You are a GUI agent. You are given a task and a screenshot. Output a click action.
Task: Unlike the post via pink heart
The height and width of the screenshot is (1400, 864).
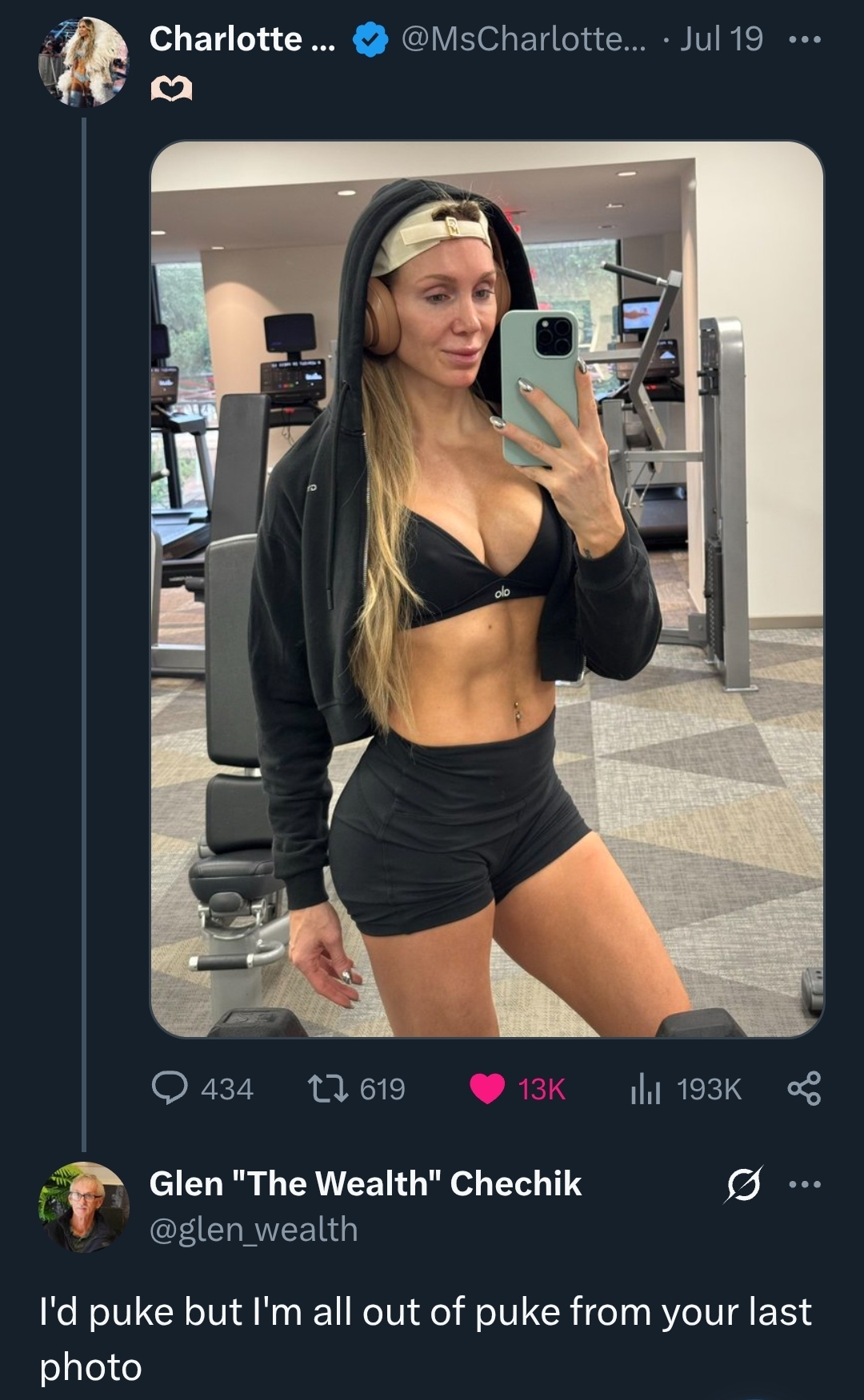pyautogui.click(x=486, y=1089)
